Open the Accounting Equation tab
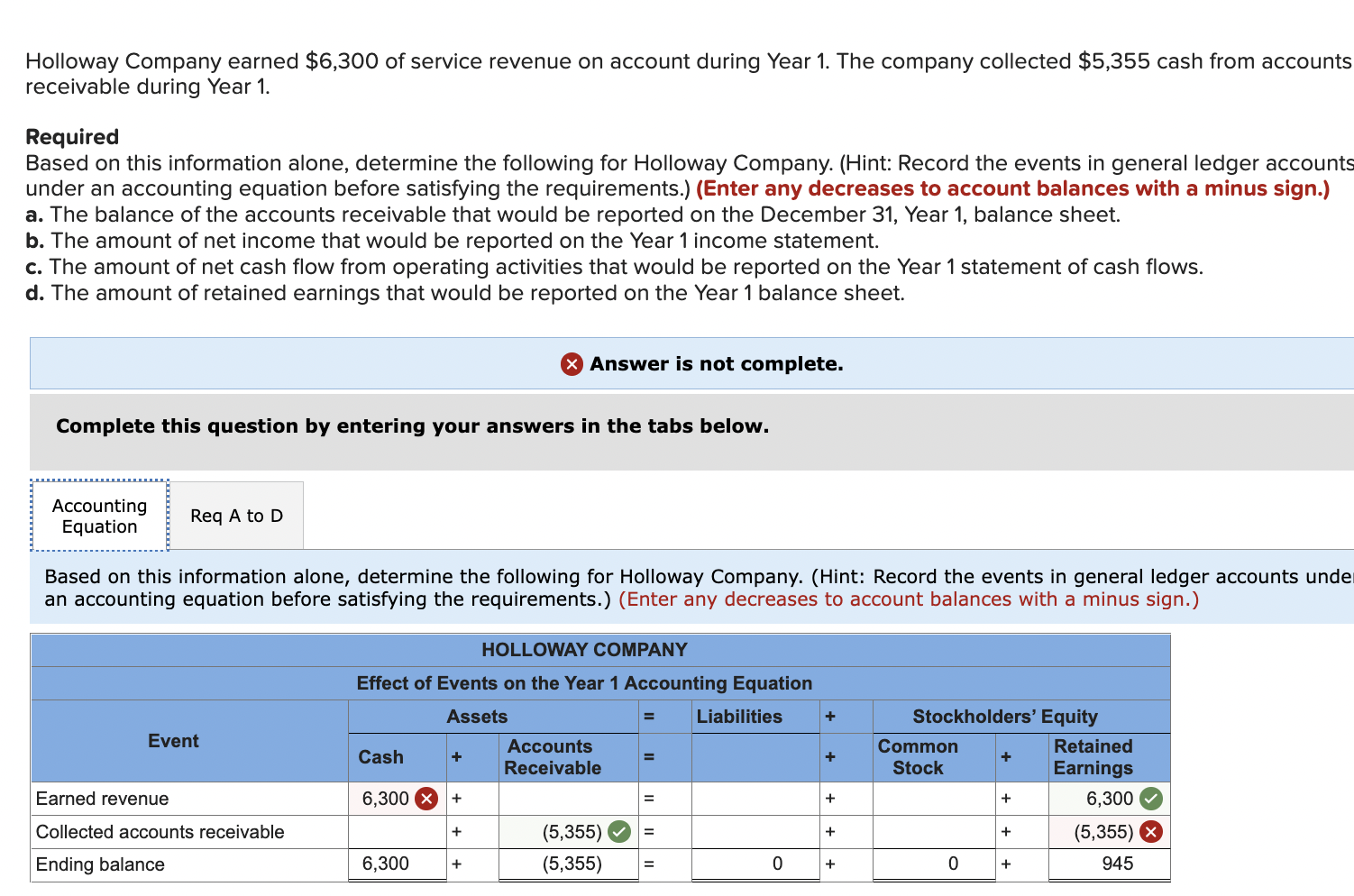 pyautogui.click(x=99, y=516)
